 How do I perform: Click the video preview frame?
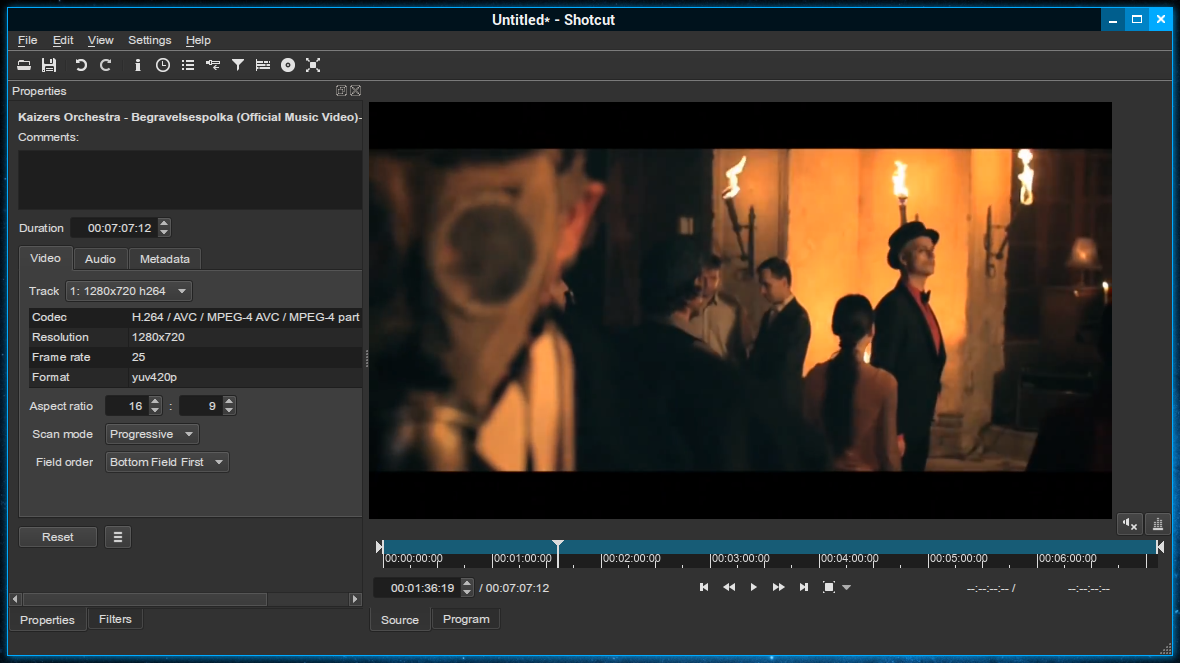click(x=740, y=310)
